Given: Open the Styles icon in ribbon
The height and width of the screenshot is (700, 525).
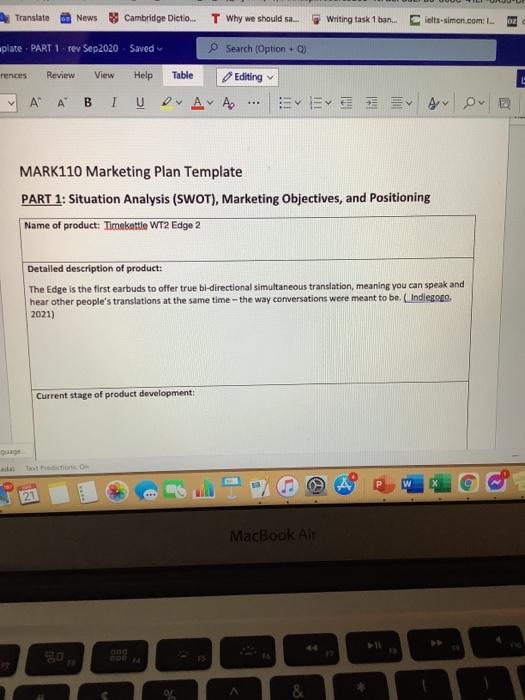Looking at the screenshot, I should pyautogui.click(x=433, y=104).
